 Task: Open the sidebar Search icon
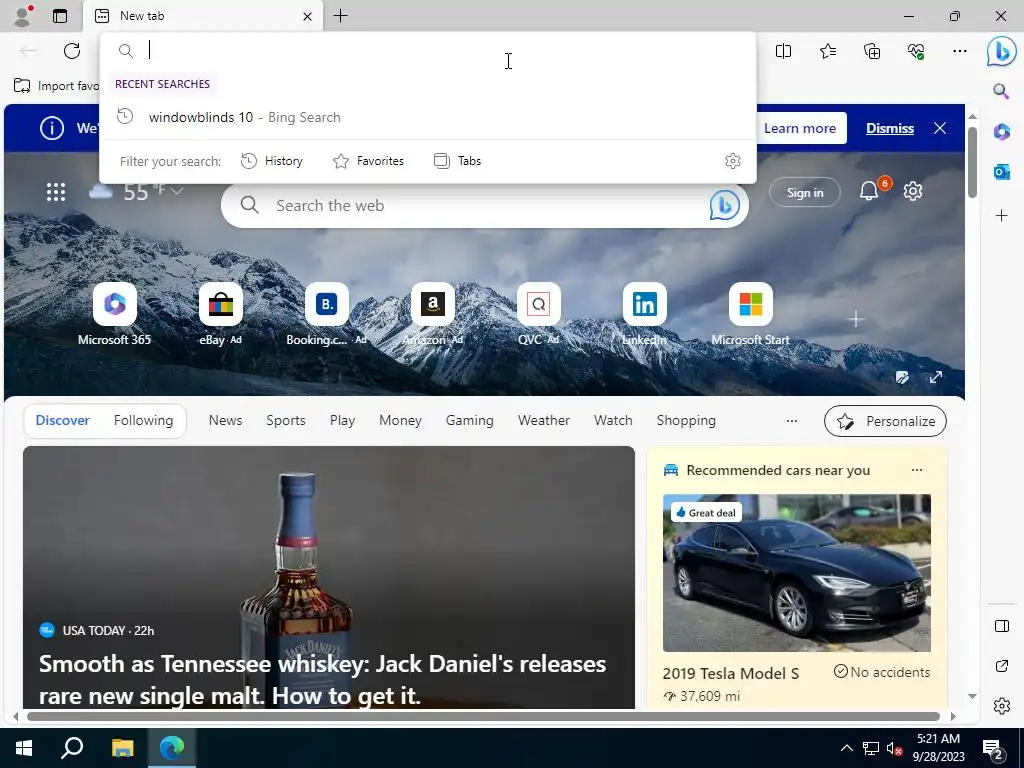pos(1001,91)
